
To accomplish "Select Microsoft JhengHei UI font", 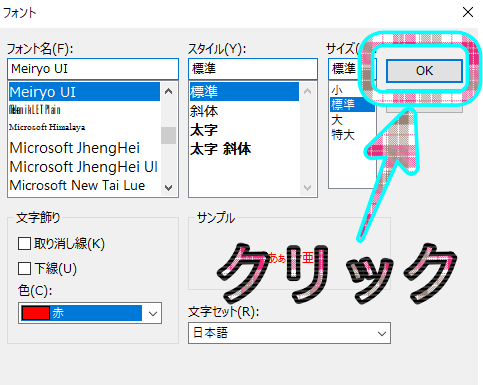I will pos(84,167).
